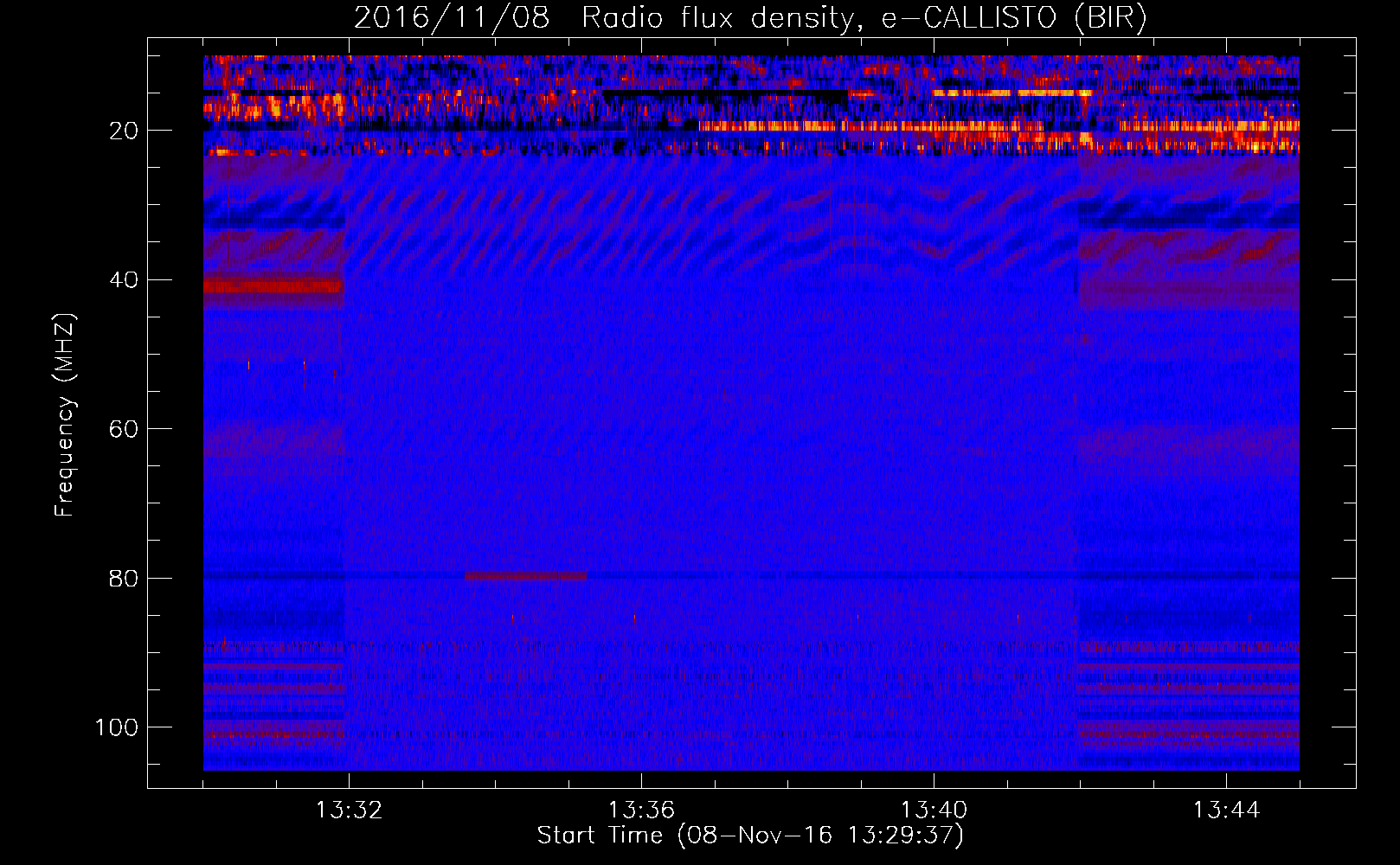Viewport: 1400px width, 865px height.
Task: Click the frequency tick label 80
Action: click(x=125, y=578)
